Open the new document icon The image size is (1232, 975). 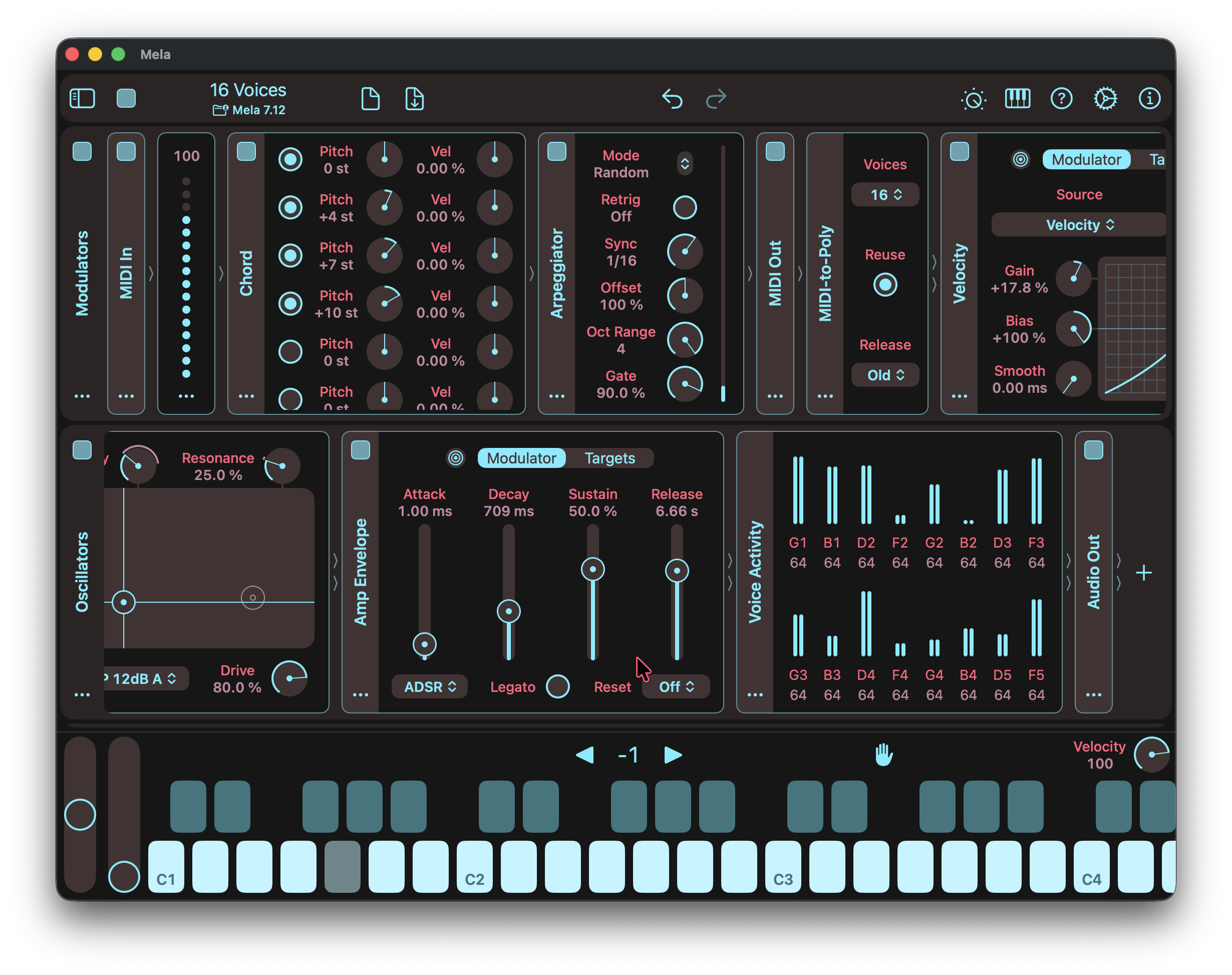370,99
